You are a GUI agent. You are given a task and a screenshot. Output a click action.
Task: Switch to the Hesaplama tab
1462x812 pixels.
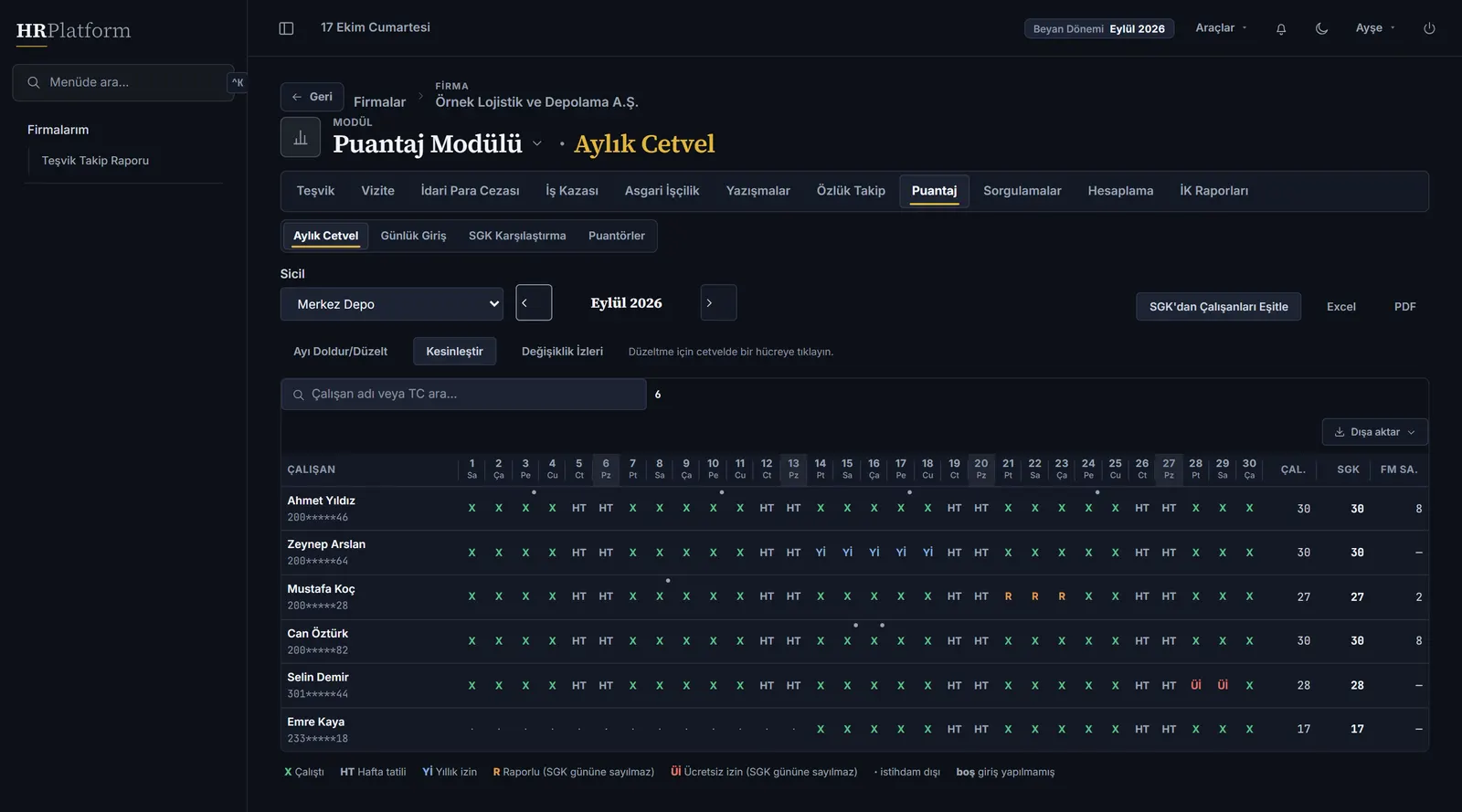[x=1120, y=191]
